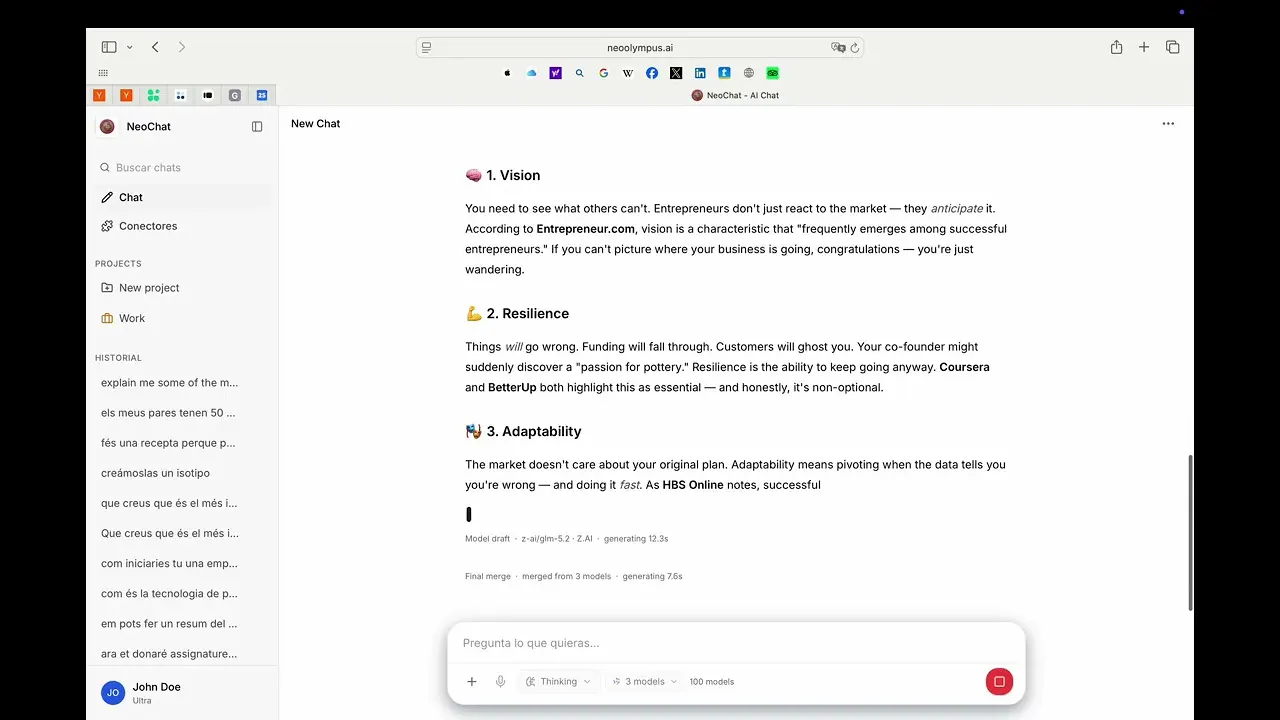Open the Thinking mode dropdown

(x=559, y=681)
